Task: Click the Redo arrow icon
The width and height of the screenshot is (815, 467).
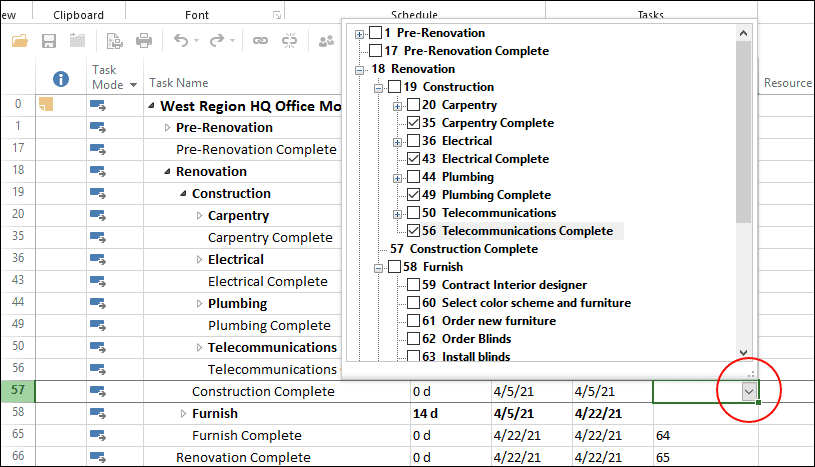Action: tap(217, 41)
